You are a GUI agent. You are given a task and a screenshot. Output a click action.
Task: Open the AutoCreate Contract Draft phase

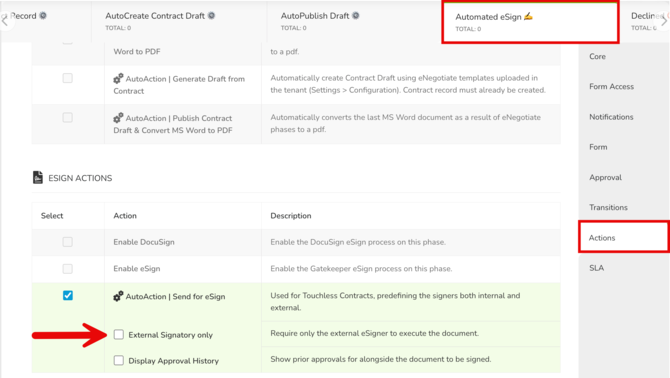coord(179,21)
